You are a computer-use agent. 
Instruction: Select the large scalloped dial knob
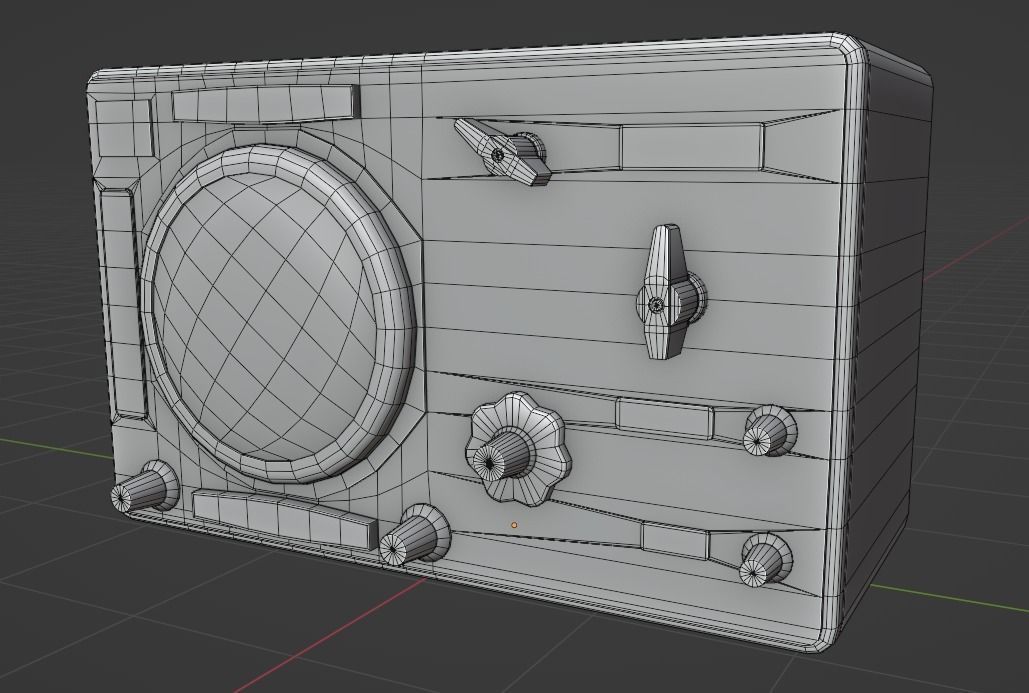pyautogui.click(x=516, y=449)
